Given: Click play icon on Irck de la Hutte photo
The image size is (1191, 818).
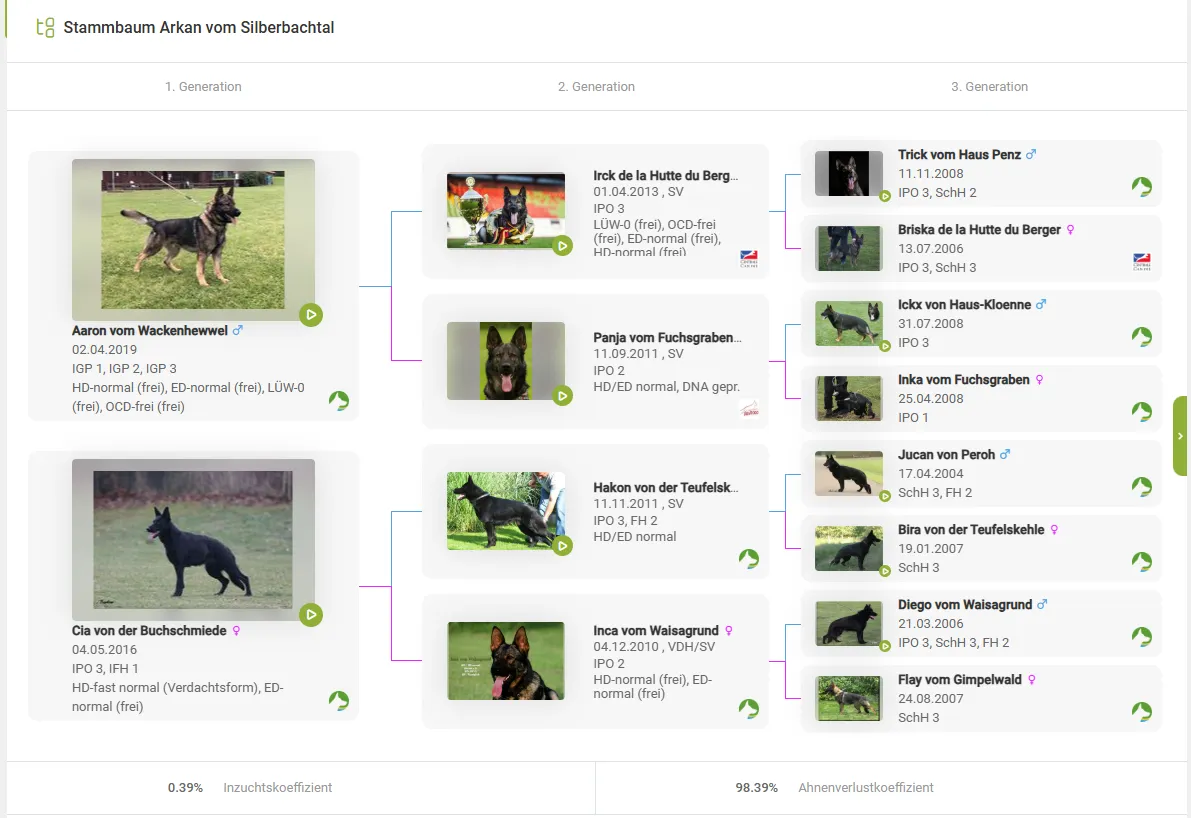Looking at the screenshot, I should (x=562, y=245).
